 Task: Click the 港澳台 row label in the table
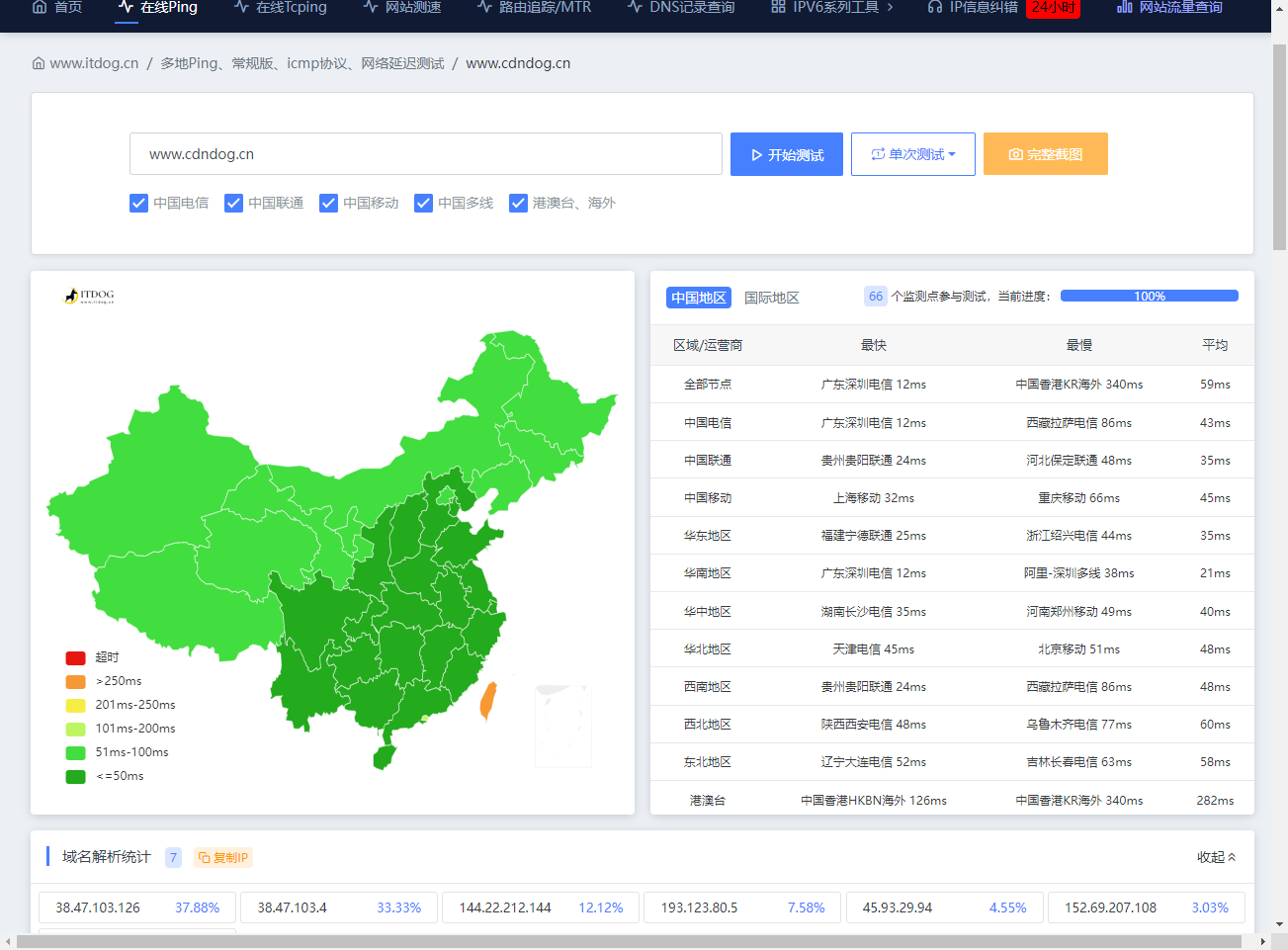708,801
